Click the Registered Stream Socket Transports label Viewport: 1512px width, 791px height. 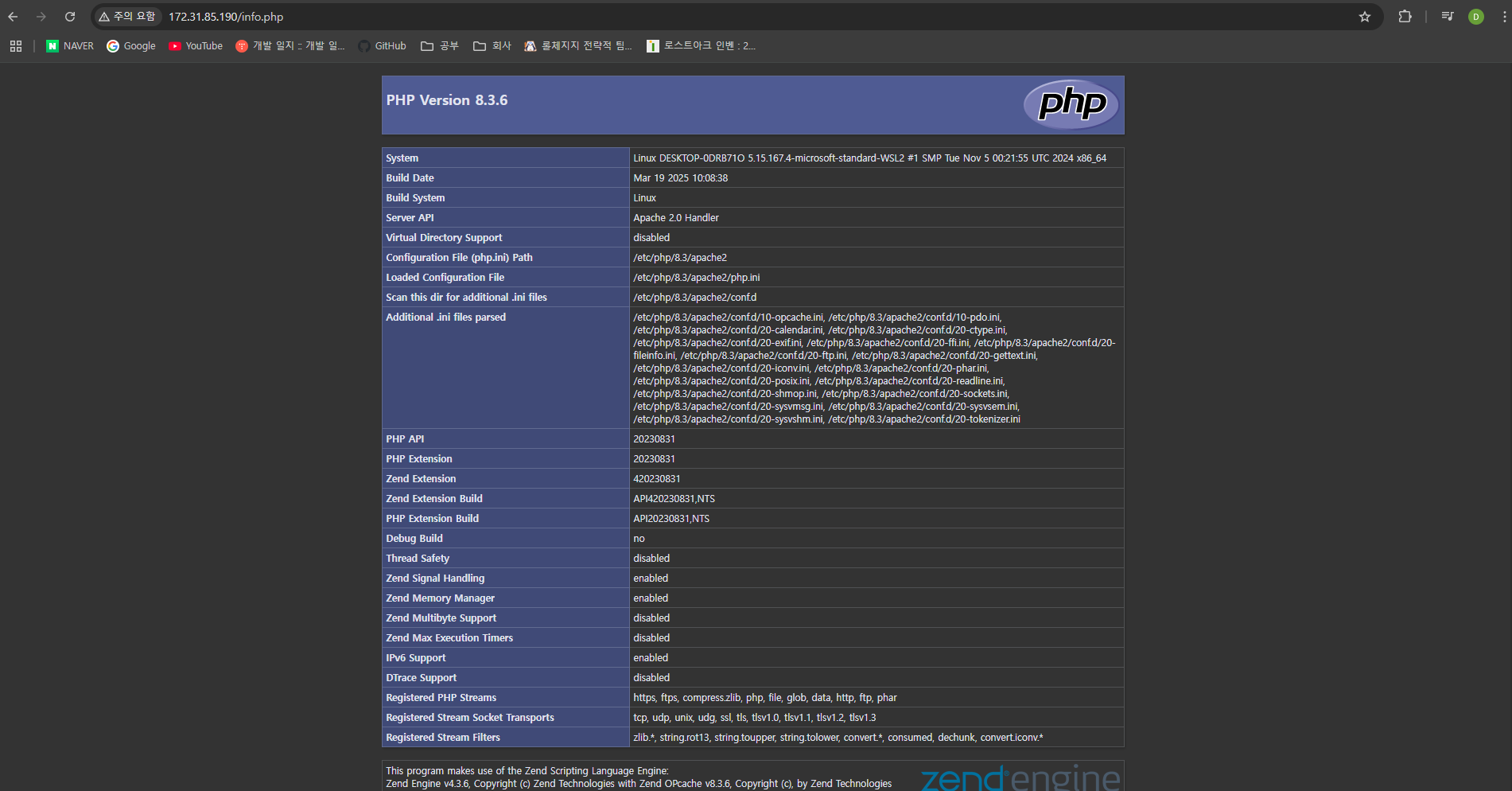[x=470, y=718]
